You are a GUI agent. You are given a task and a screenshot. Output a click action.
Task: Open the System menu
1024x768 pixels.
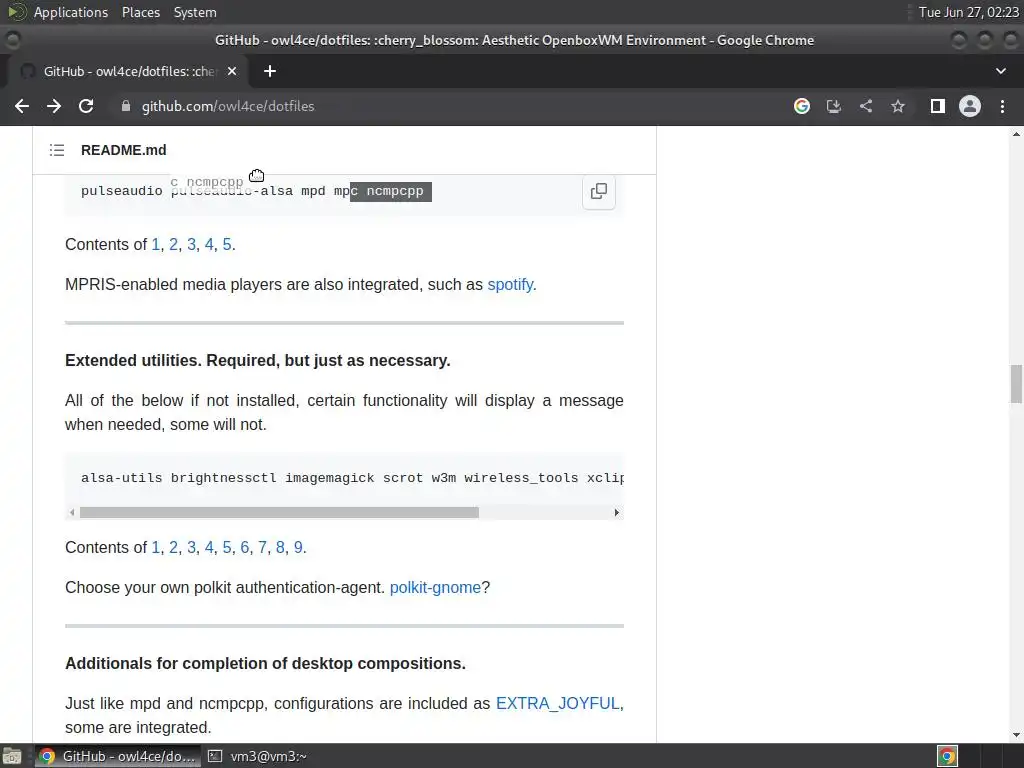click(x=195, y=12)
